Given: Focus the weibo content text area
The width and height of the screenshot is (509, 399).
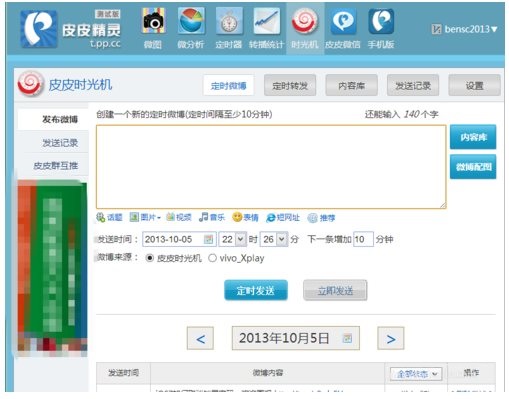Looking at the screenshot, I should click(x=271, y=167).
